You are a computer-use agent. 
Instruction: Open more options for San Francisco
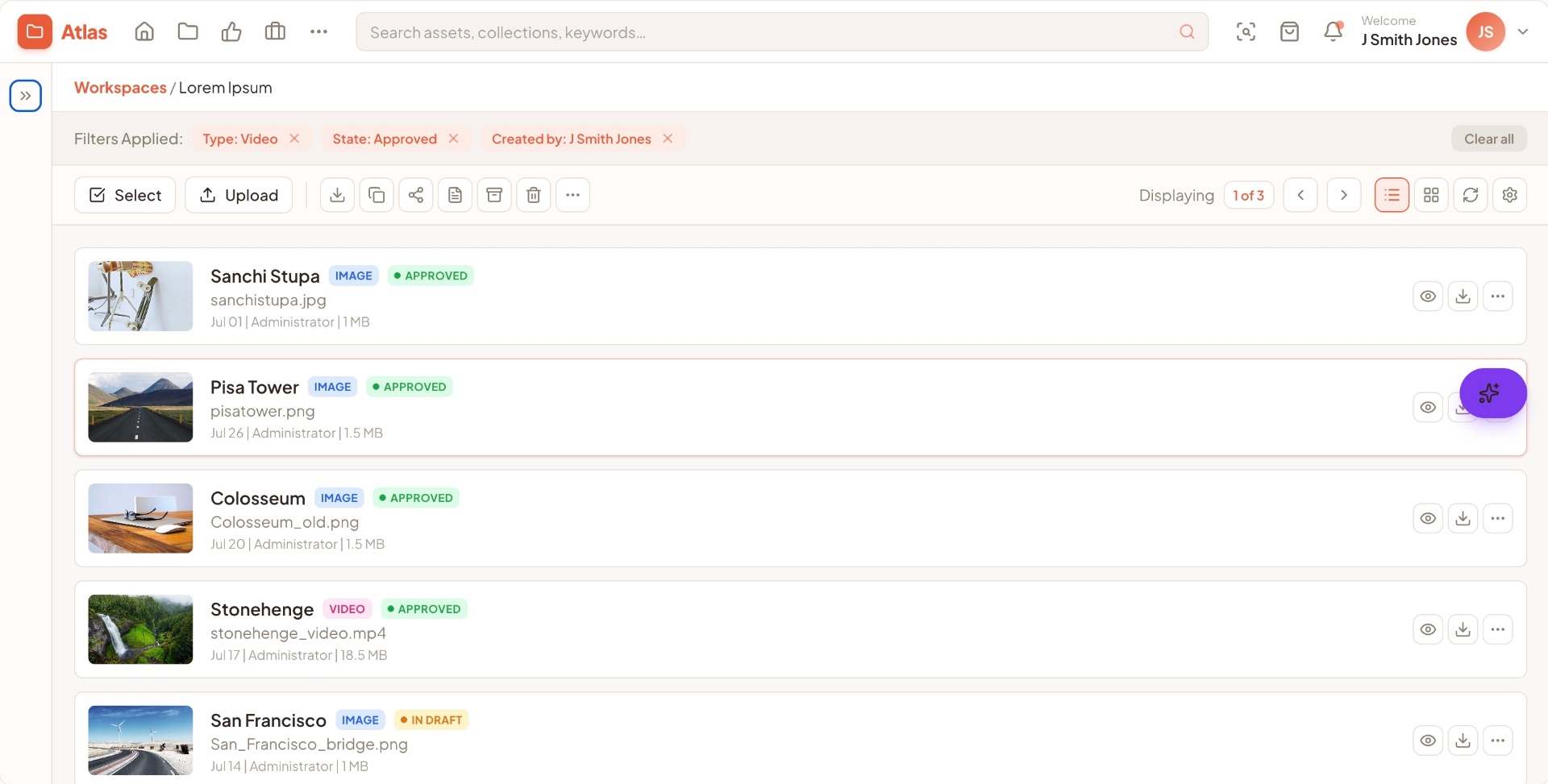coord(1498,741)
